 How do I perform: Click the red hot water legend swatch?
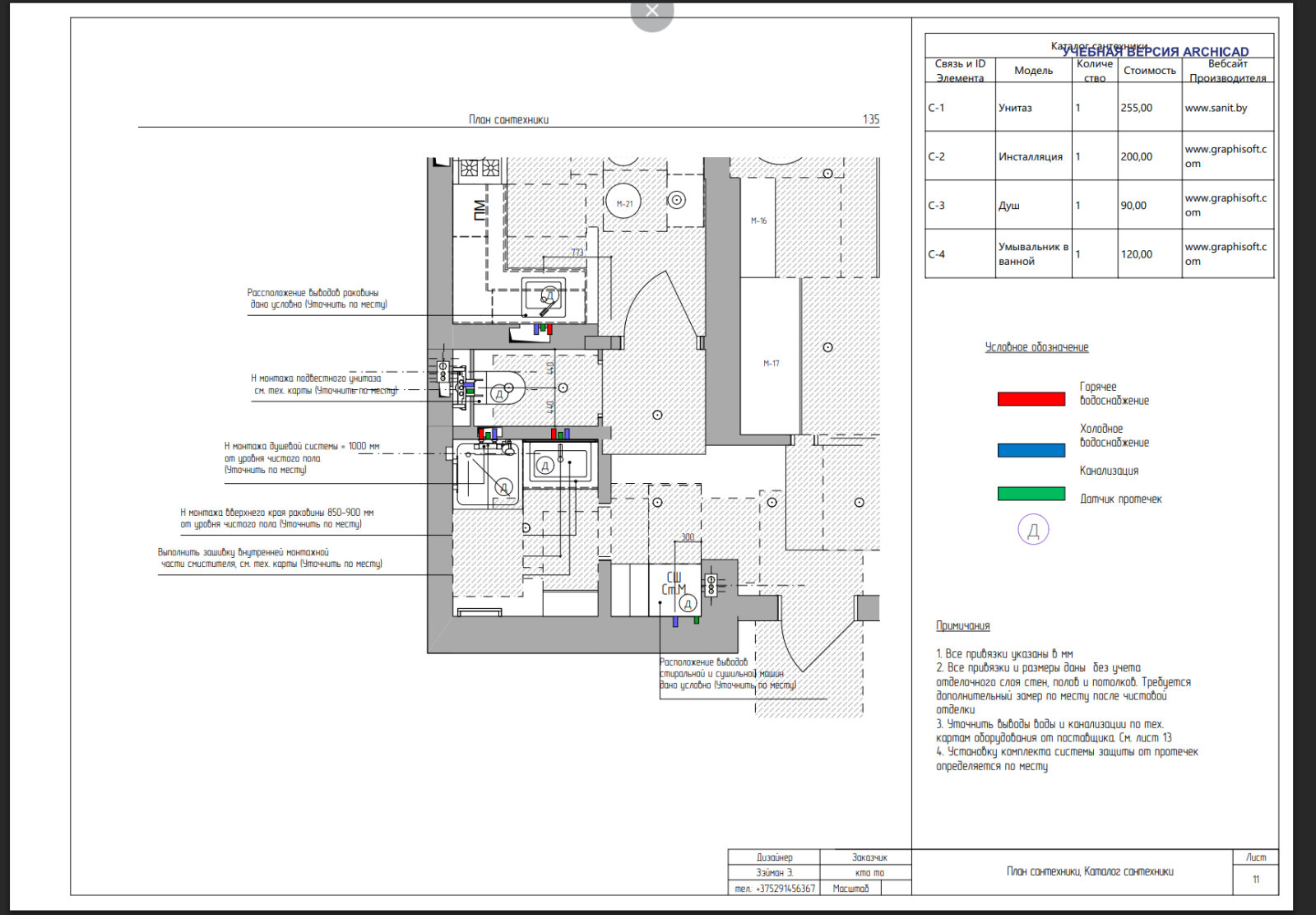point(1031,399)
